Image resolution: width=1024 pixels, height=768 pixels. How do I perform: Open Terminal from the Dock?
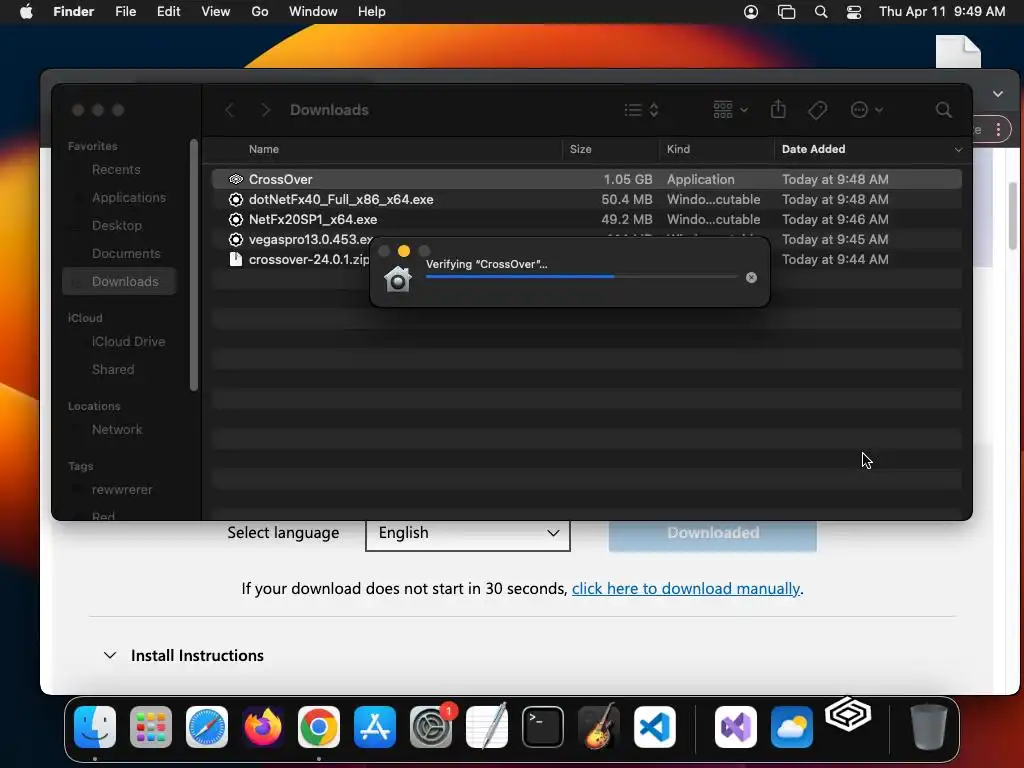point(543,727)
